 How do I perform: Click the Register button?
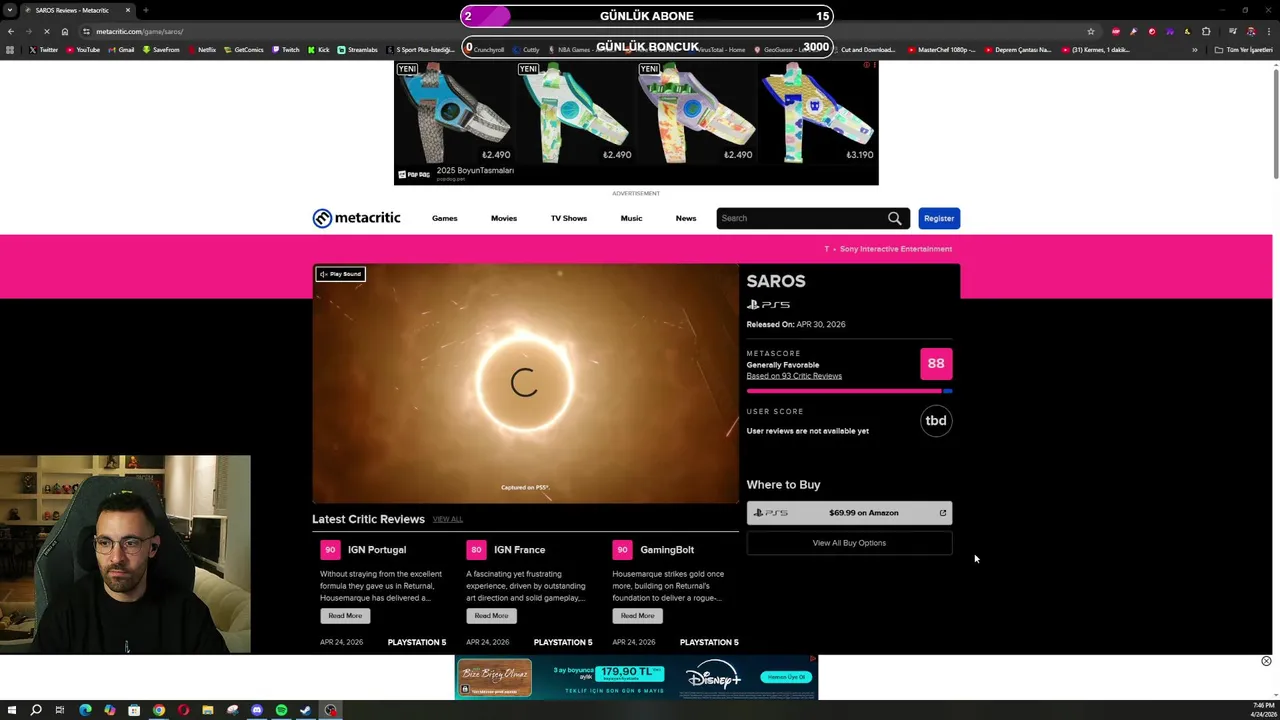(x=939, y=218)
